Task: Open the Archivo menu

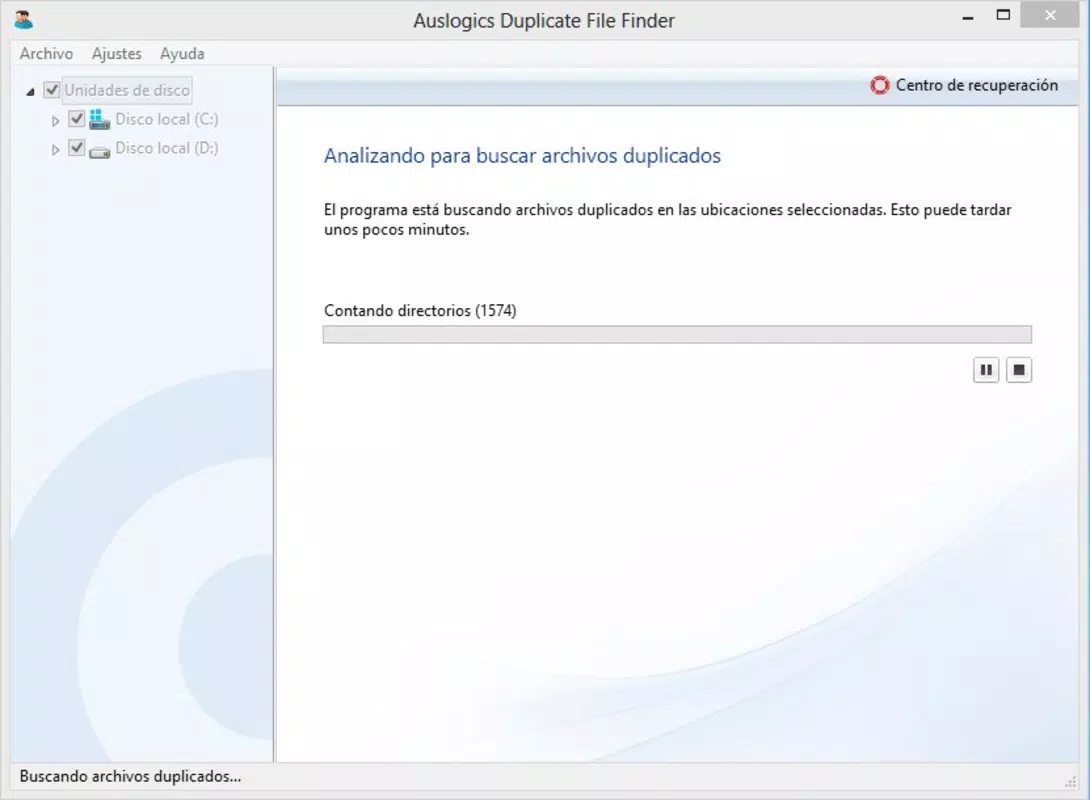Action: coord(46,54)
